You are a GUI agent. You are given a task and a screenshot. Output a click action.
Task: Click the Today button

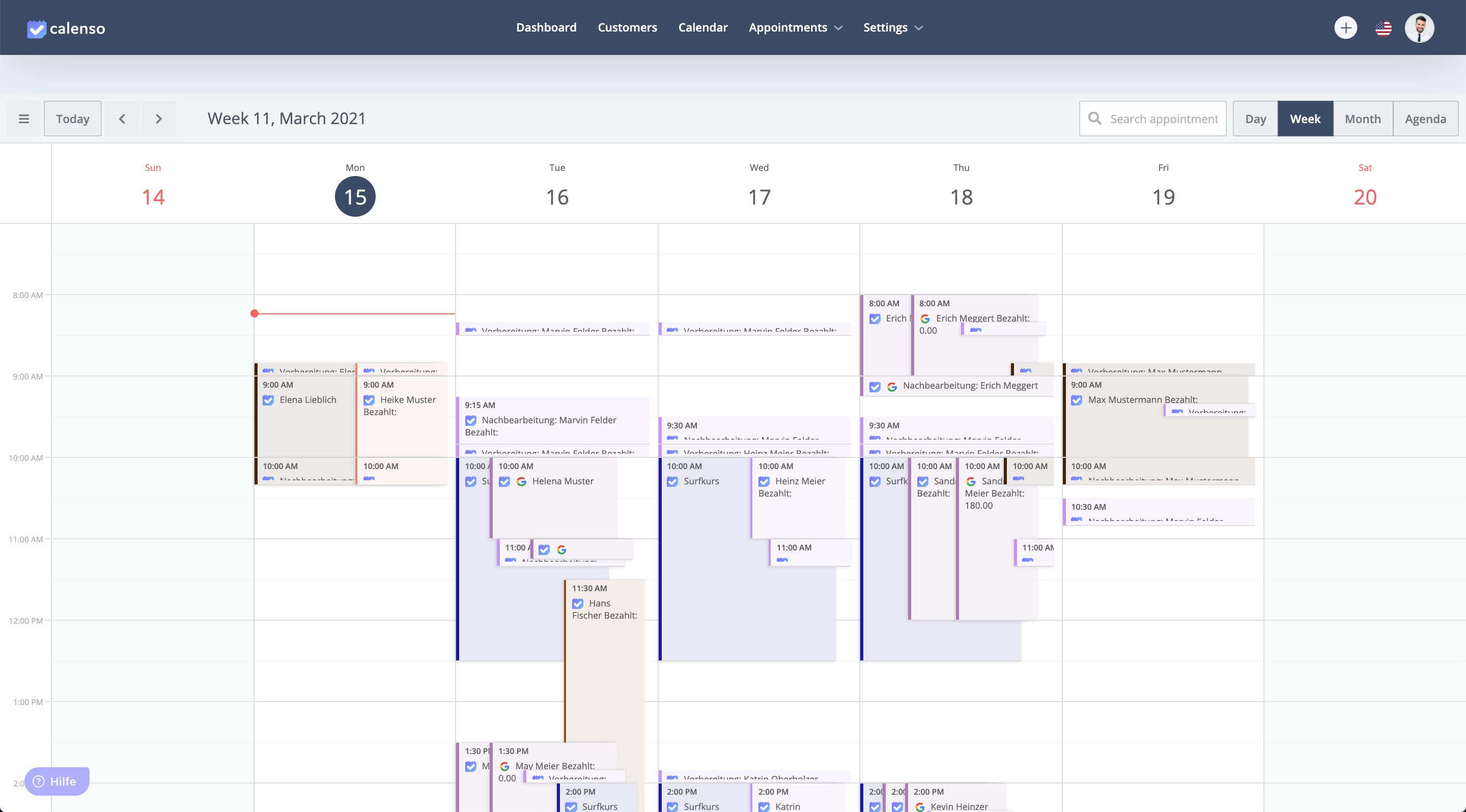73,118
